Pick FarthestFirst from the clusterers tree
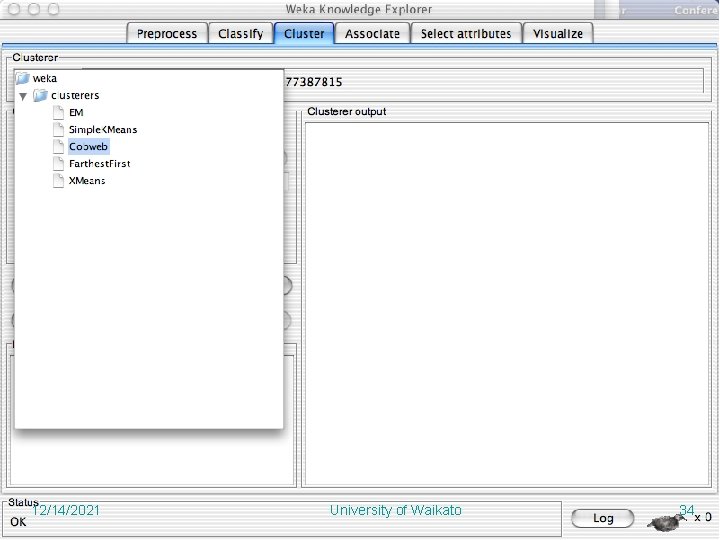 pos(100,163)
